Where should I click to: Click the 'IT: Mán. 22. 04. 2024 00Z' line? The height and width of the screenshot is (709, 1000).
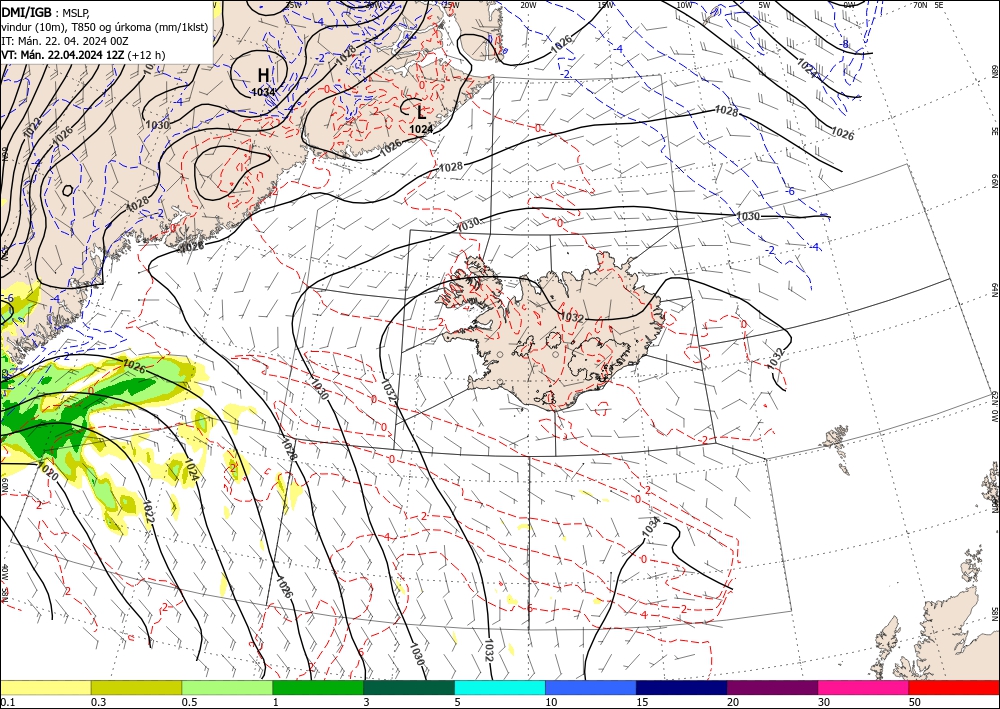pyautogui.click(x=65, y=41)
